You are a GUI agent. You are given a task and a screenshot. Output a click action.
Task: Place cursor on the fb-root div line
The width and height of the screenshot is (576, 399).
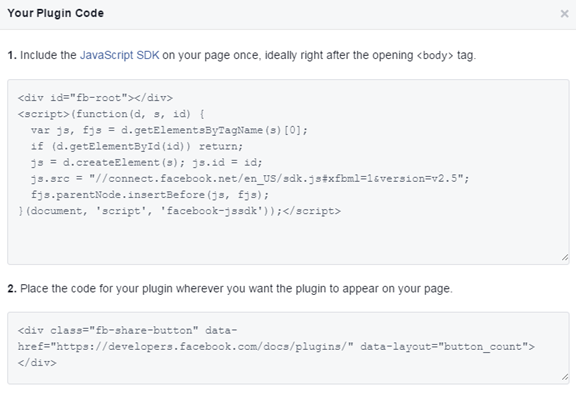(x=95, y=98)
